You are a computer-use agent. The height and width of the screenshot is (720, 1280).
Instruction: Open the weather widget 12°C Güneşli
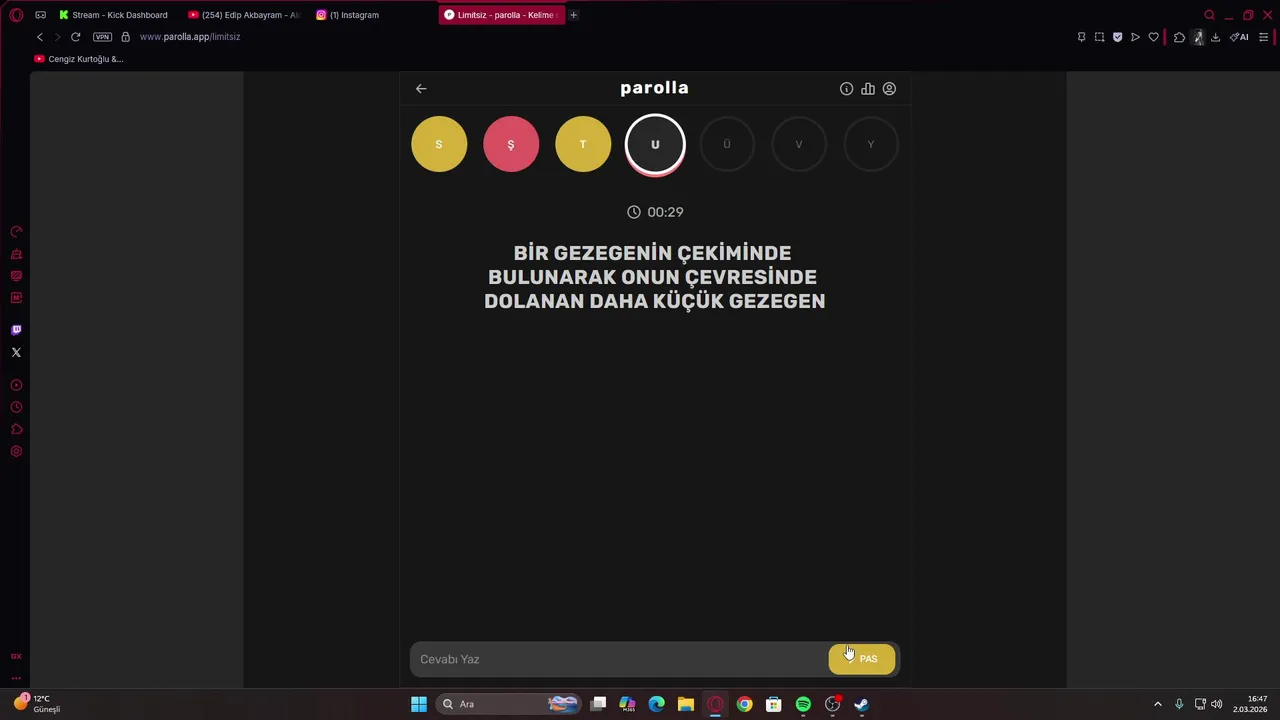(x=37, y=704)
